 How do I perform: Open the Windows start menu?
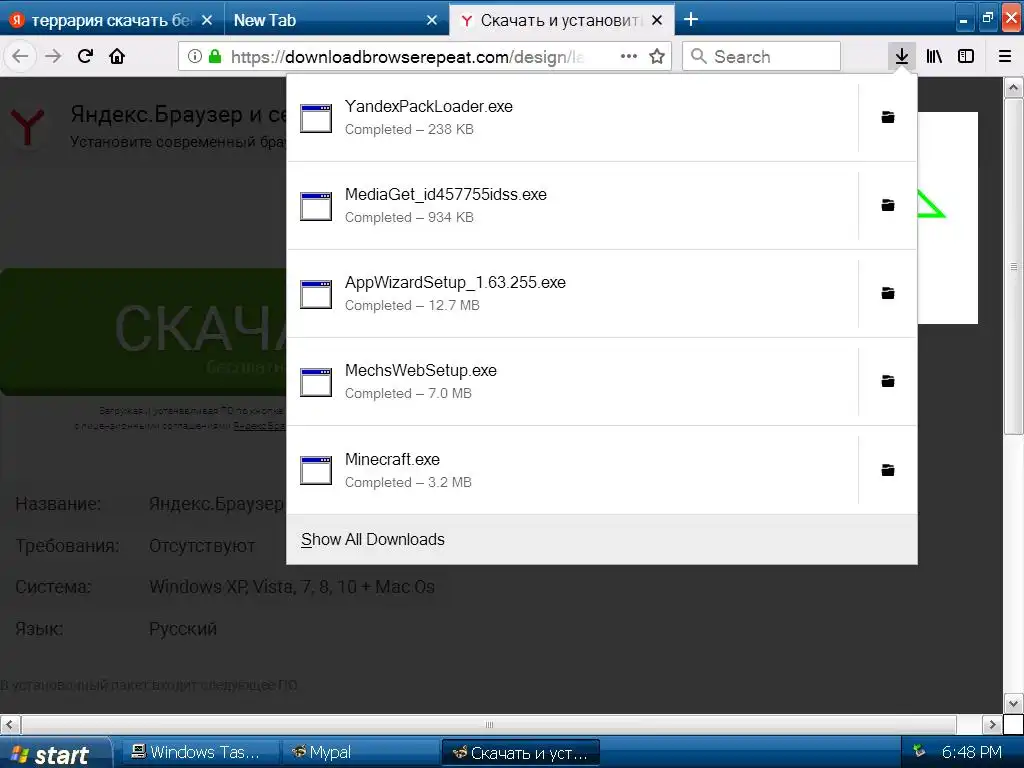pyautogui.click(x=54, y=754)
